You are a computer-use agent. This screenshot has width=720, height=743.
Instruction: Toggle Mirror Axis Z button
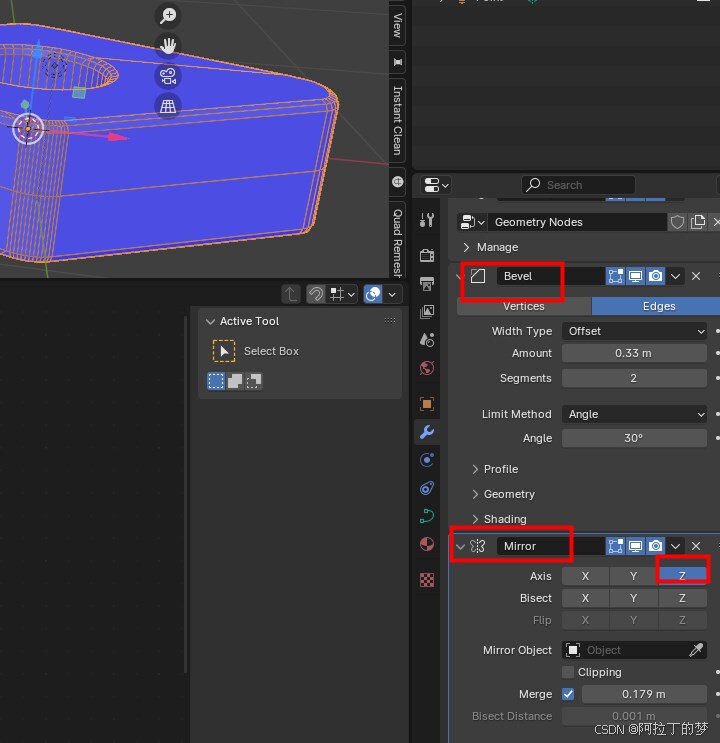(682, 576)
